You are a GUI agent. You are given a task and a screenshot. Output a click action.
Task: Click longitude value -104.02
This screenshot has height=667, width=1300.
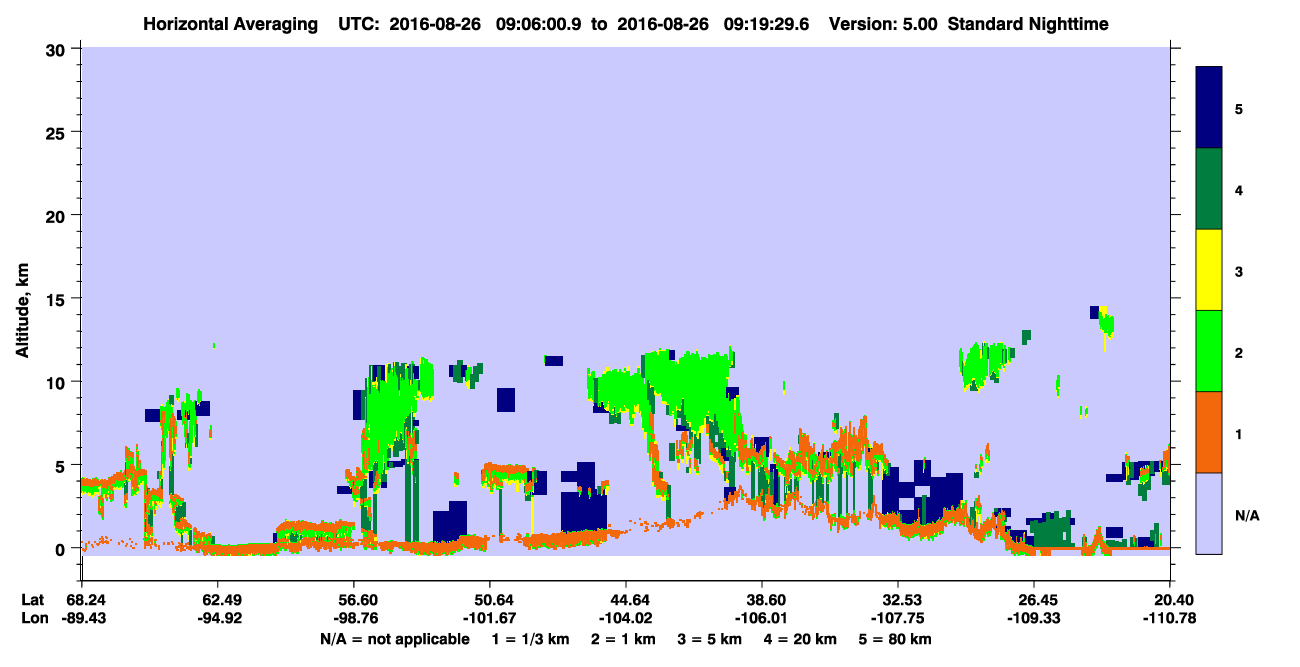tap(625, 617)
